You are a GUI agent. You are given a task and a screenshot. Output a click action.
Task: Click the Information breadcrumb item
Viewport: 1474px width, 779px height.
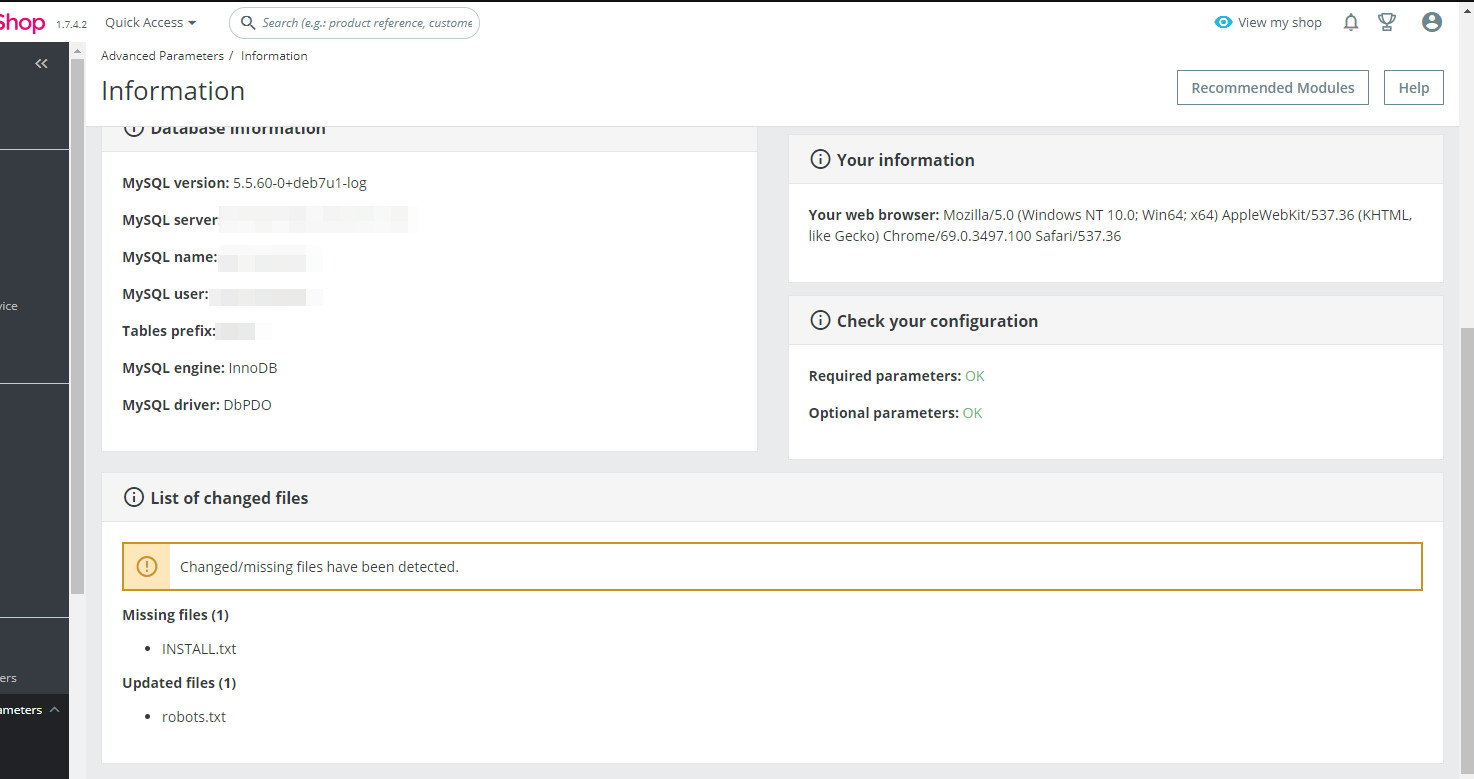pyautogui.click(x=274, y=56)
